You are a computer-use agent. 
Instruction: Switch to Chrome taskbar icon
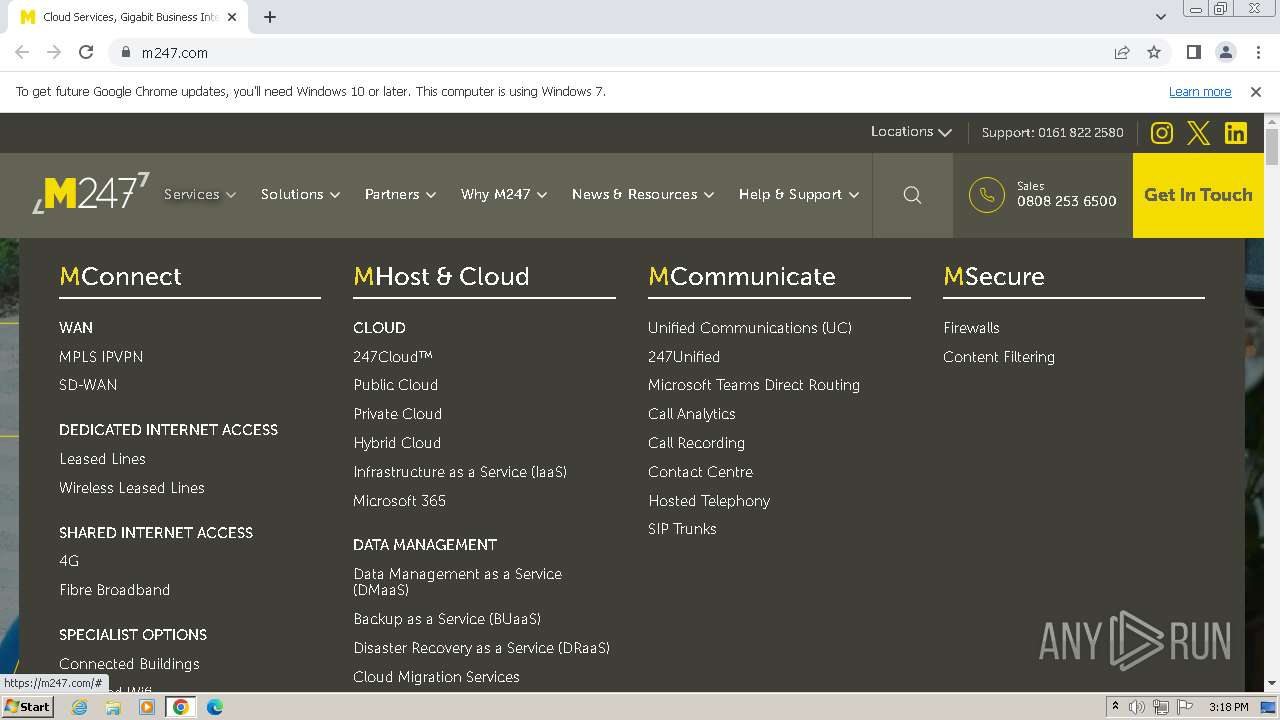pos(181,707)
